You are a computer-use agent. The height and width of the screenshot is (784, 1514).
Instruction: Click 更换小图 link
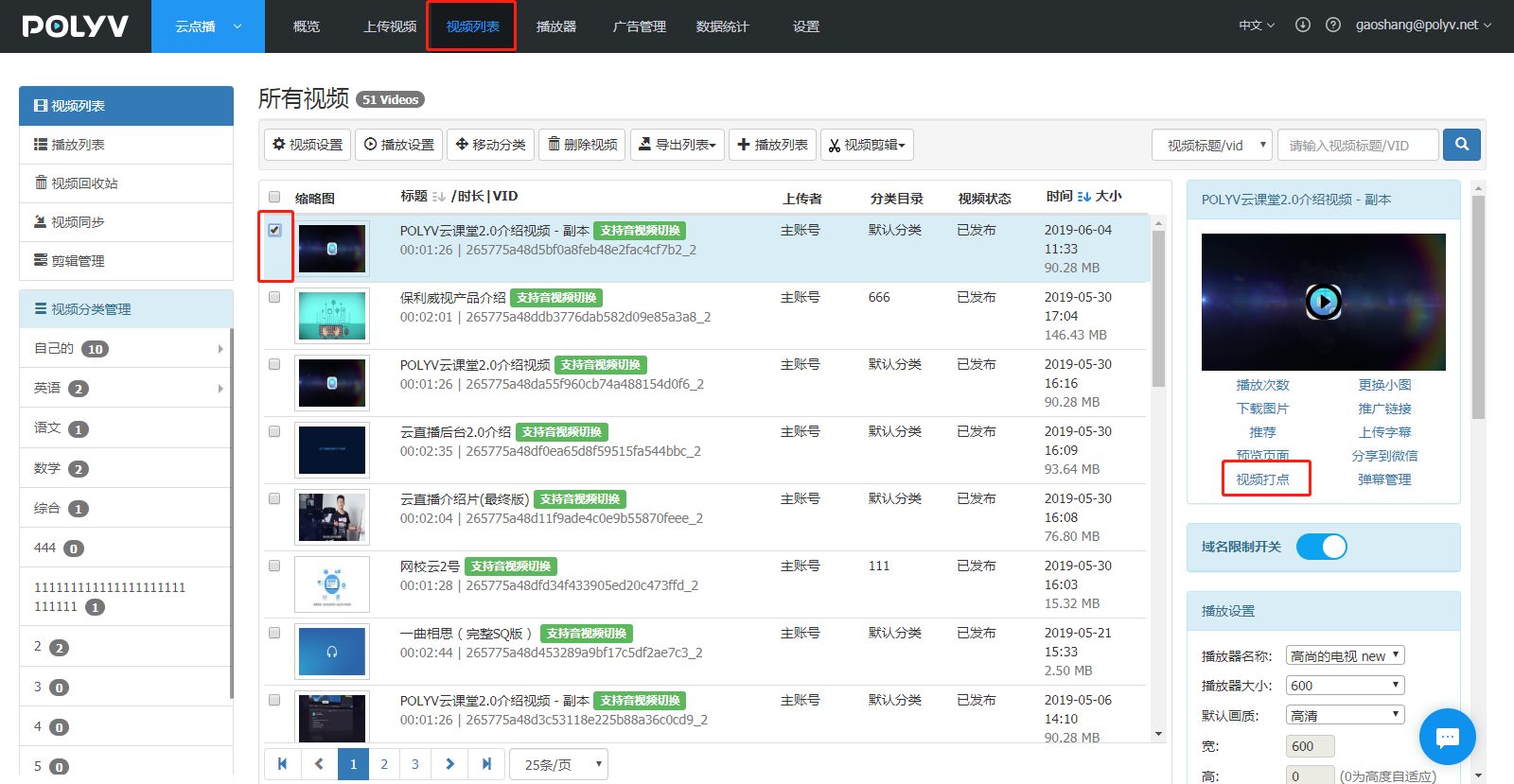click(1384, 385)
